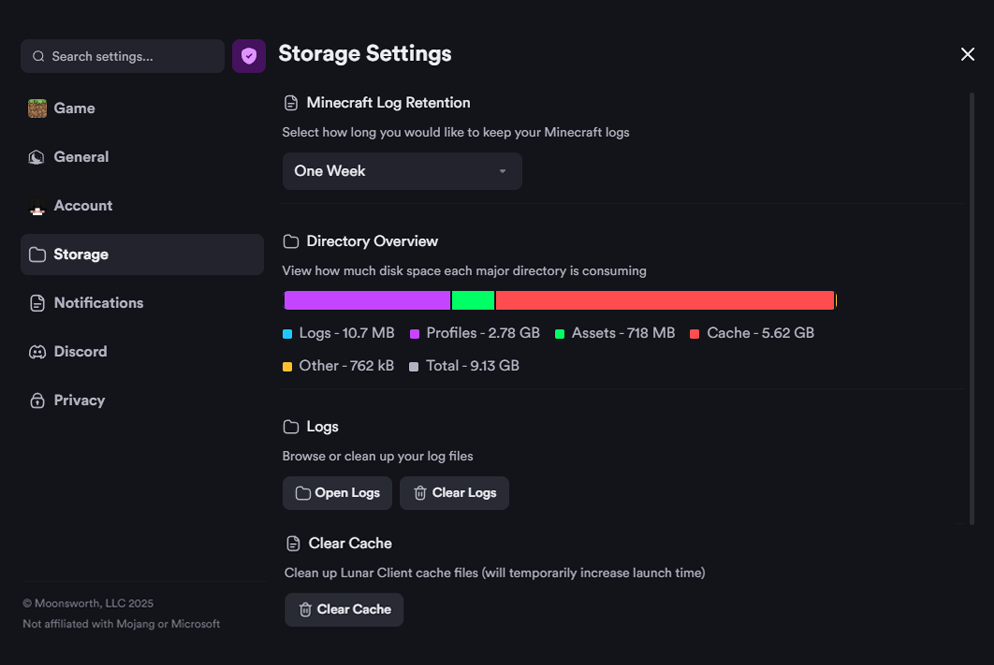
Task: Click the trash icon inside Clear Cache
Action: coord(305,610)
